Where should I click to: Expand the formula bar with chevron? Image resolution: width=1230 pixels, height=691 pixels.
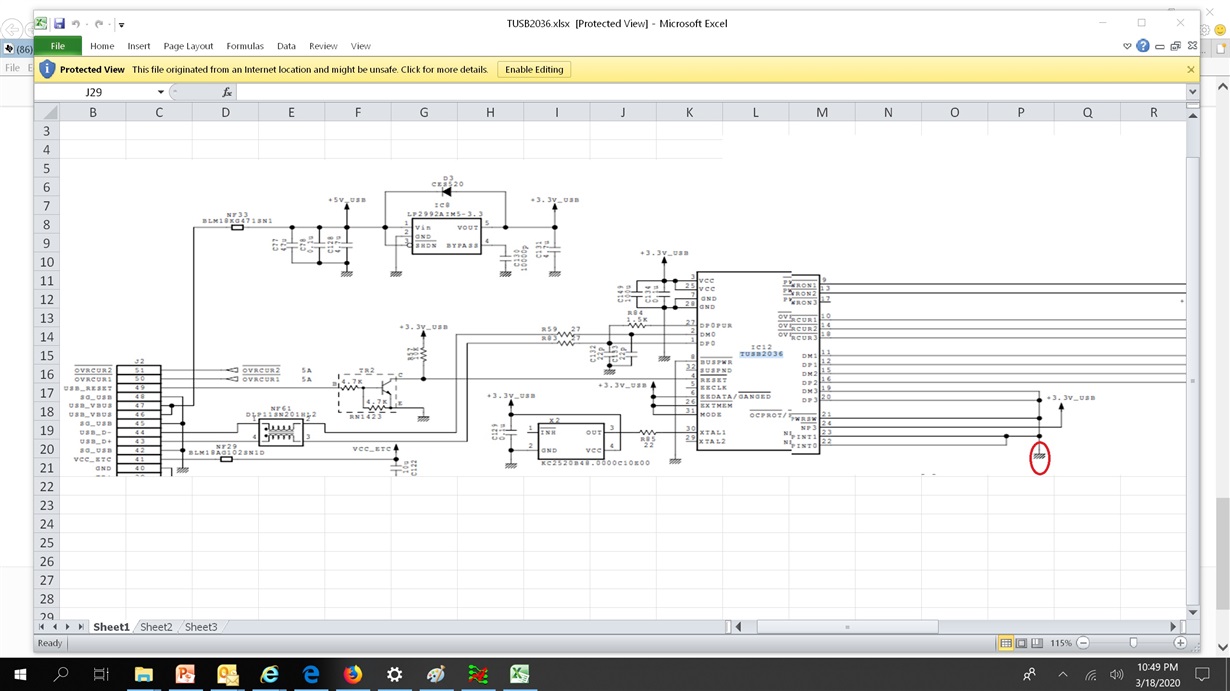point(1192,92)
